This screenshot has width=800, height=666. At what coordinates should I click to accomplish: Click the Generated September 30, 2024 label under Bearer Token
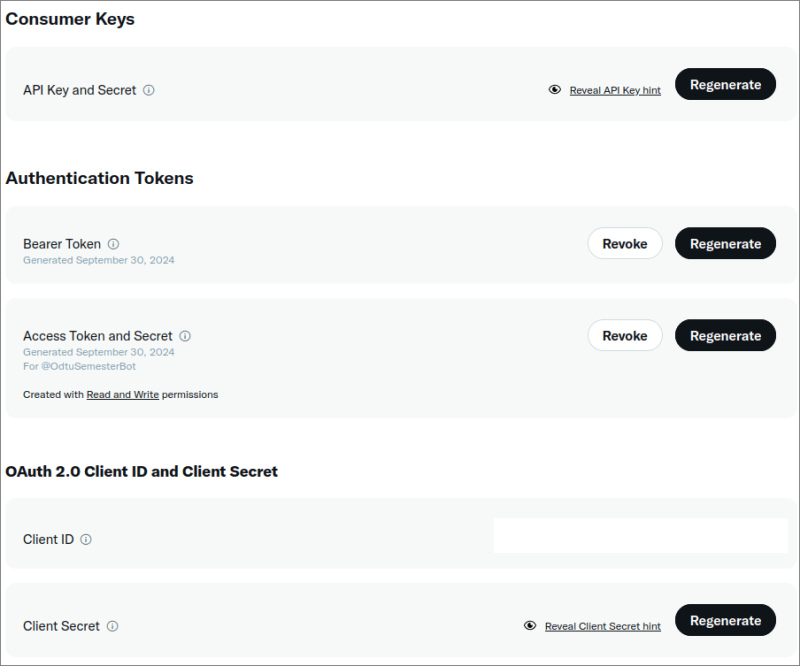pos(98,259)
